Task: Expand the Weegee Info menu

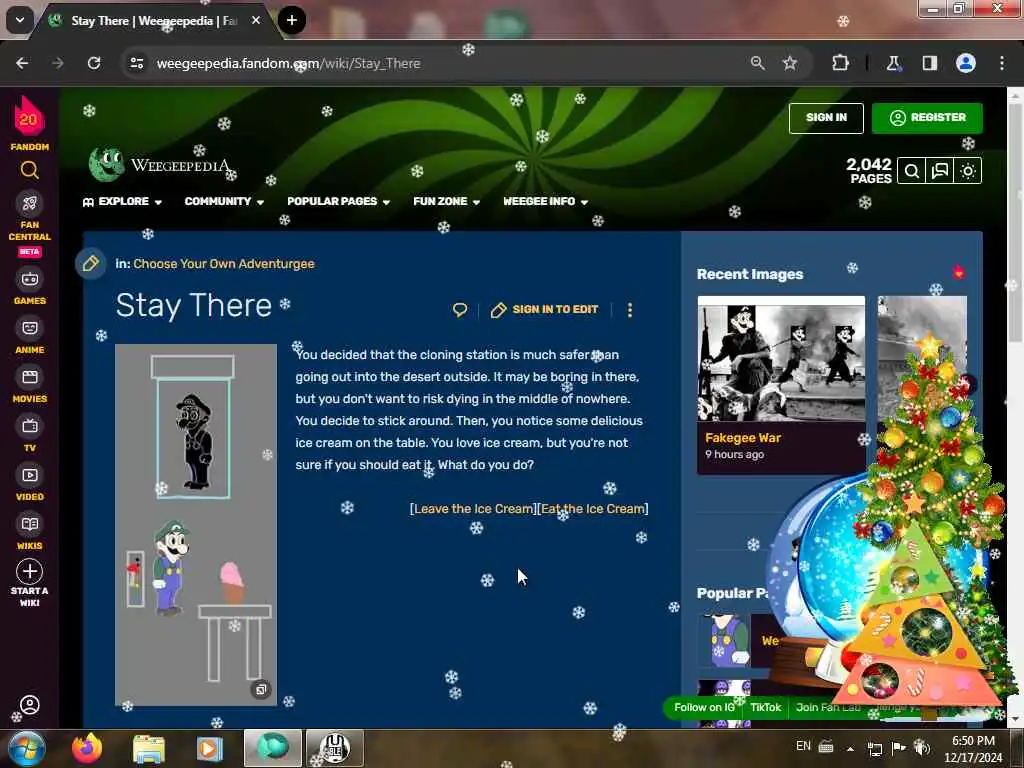Action: pyautogui.click(x=545, y=202)
